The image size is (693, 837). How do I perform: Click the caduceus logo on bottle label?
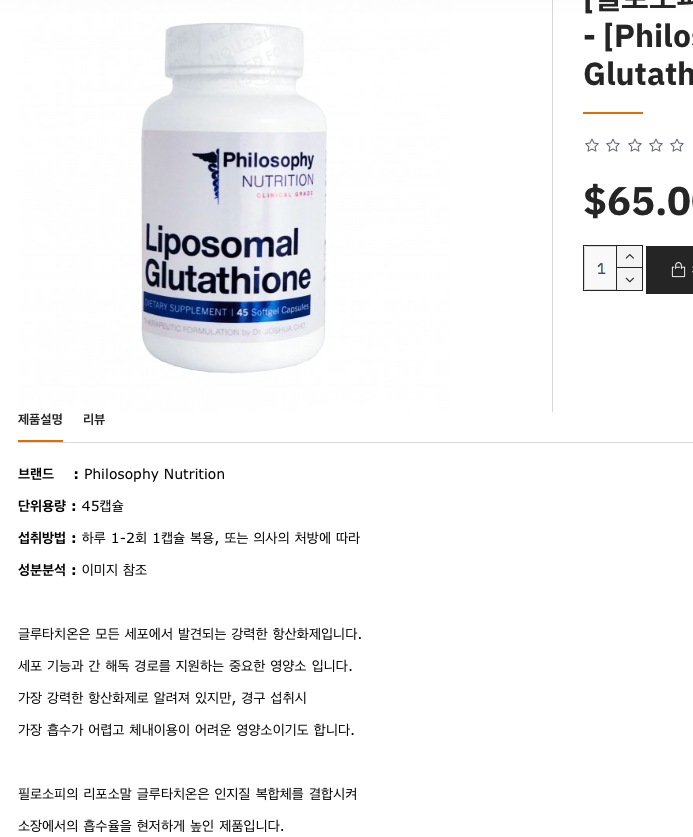207,175
